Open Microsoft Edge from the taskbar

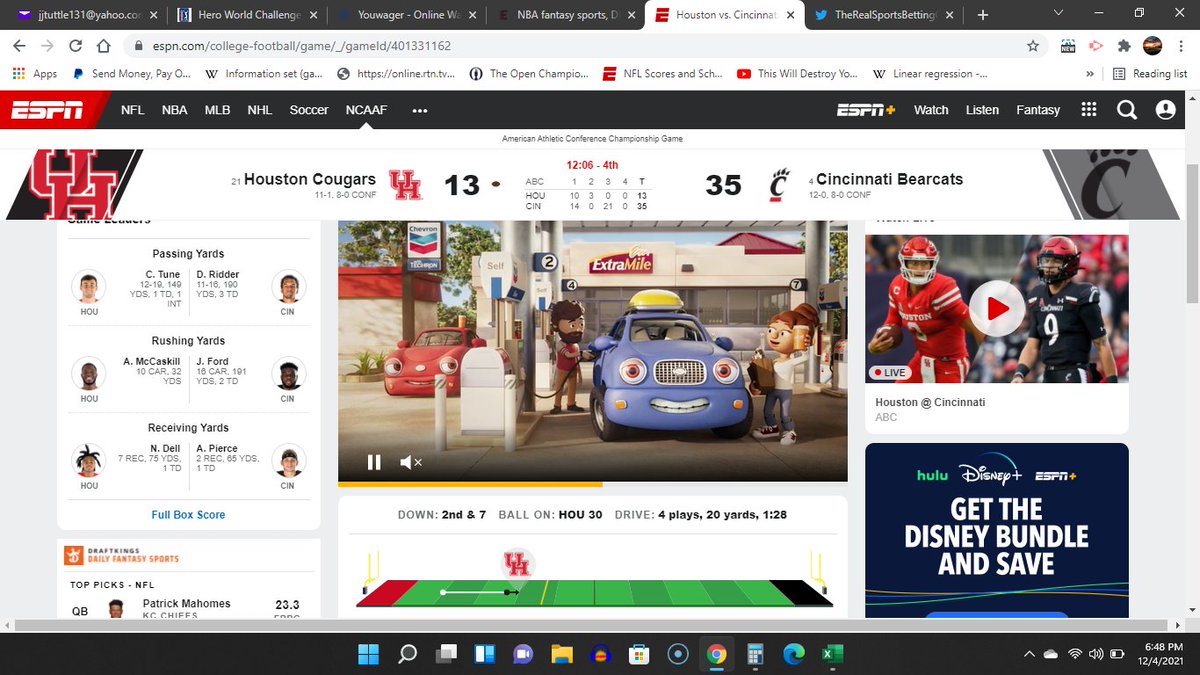[792, 654]
